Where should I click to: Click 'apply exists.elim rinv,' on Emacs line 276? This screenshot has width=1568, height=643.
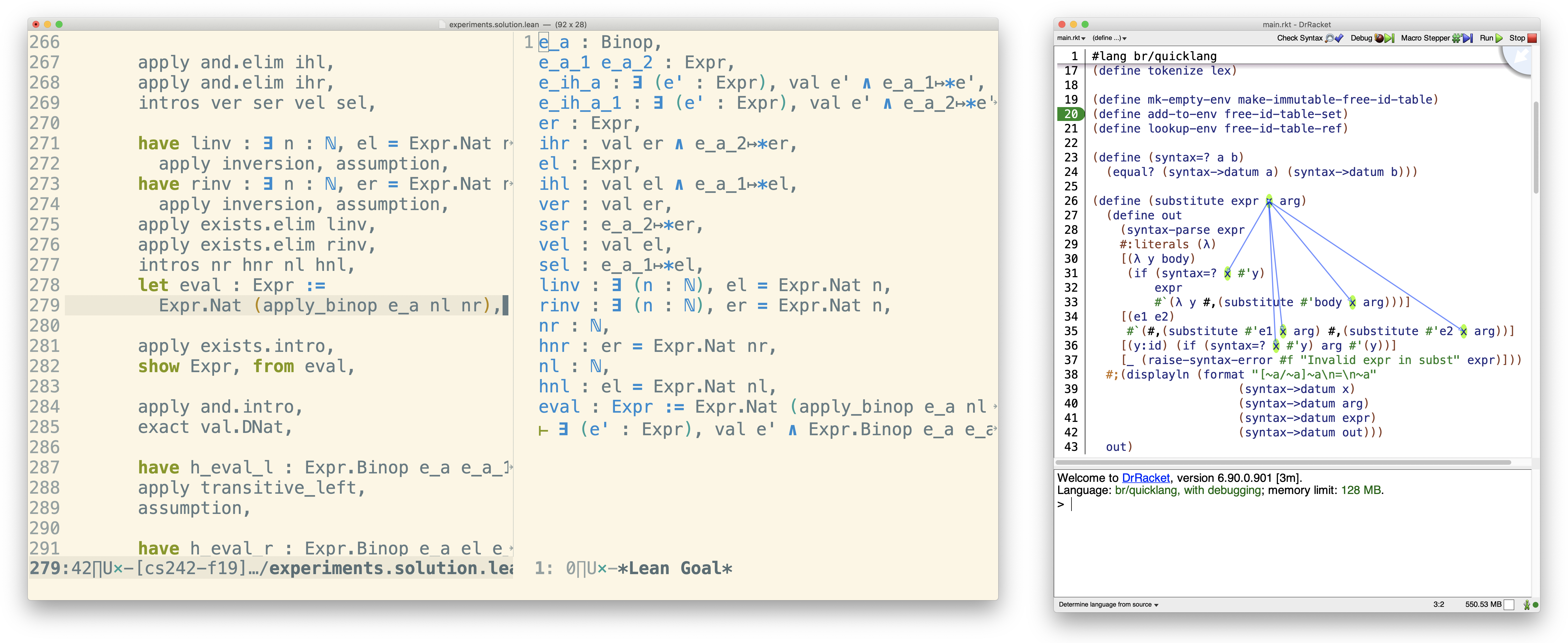tap(257, 245)
